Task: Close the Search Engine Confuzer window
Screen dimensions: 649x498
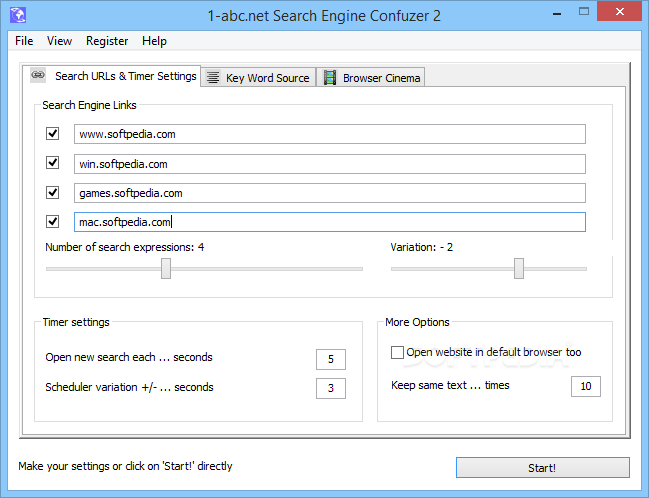Action: point(620,12)
